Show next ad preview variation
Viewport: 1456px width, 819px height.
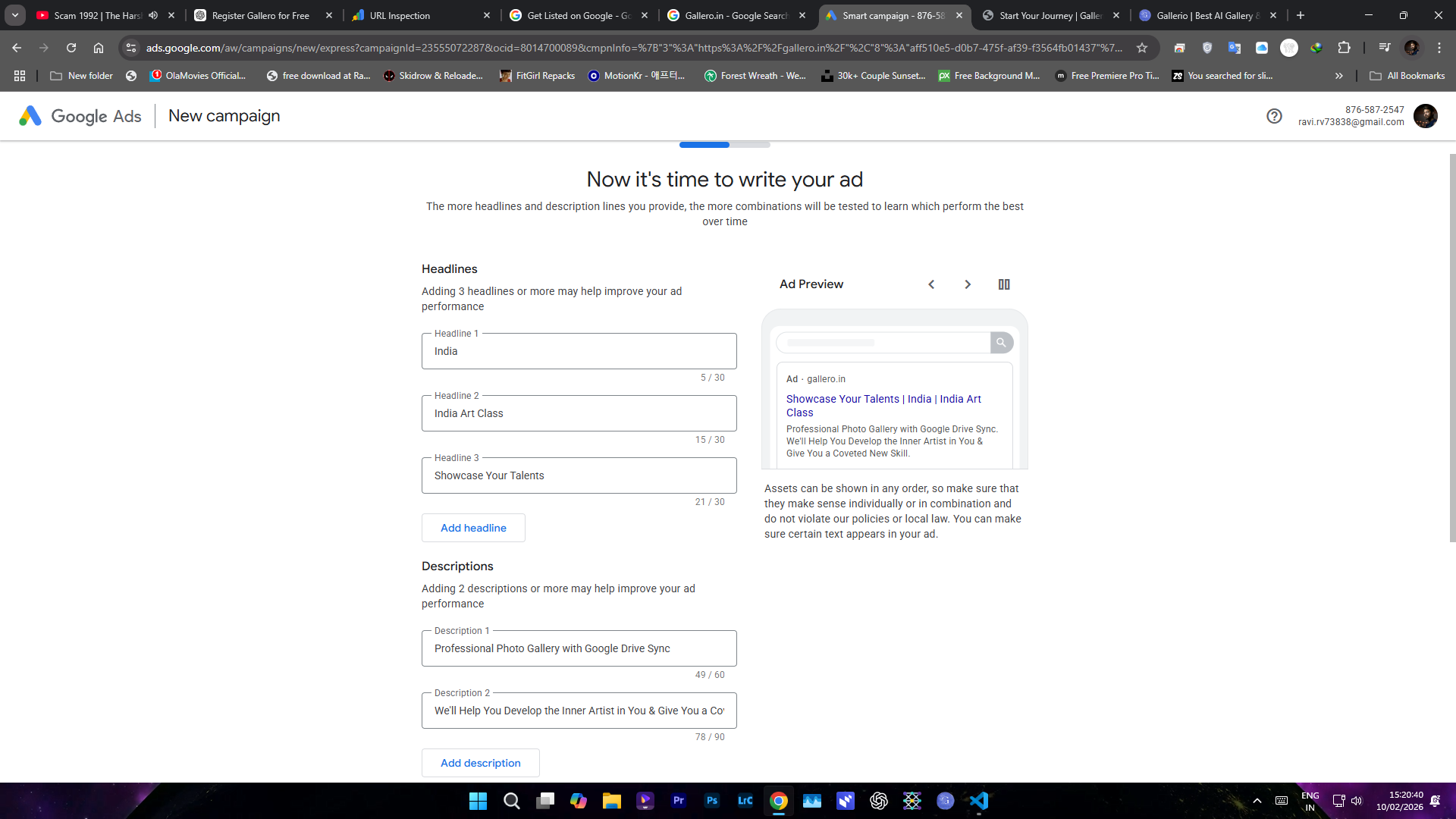[x=967, y=284]
